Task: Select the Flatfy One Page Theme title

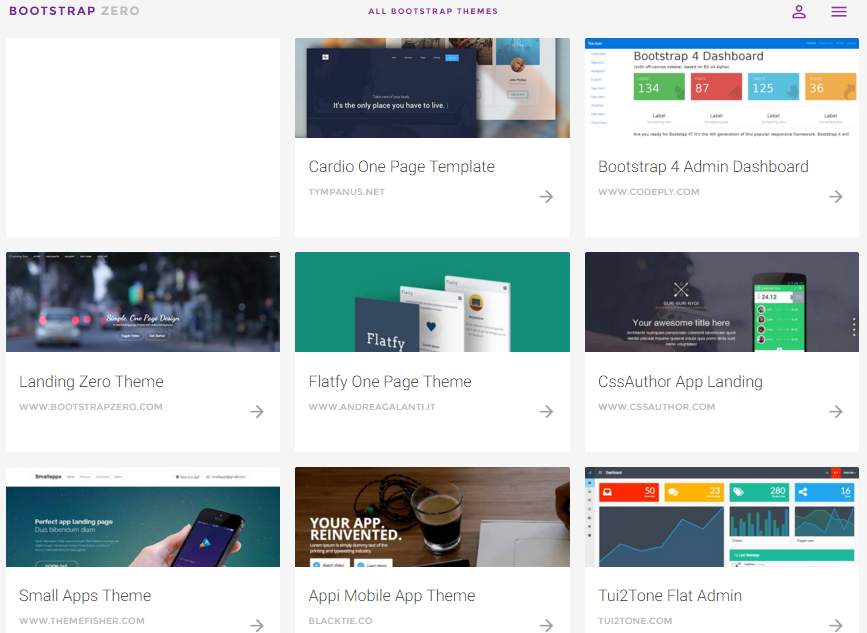Action: (390, 381)
